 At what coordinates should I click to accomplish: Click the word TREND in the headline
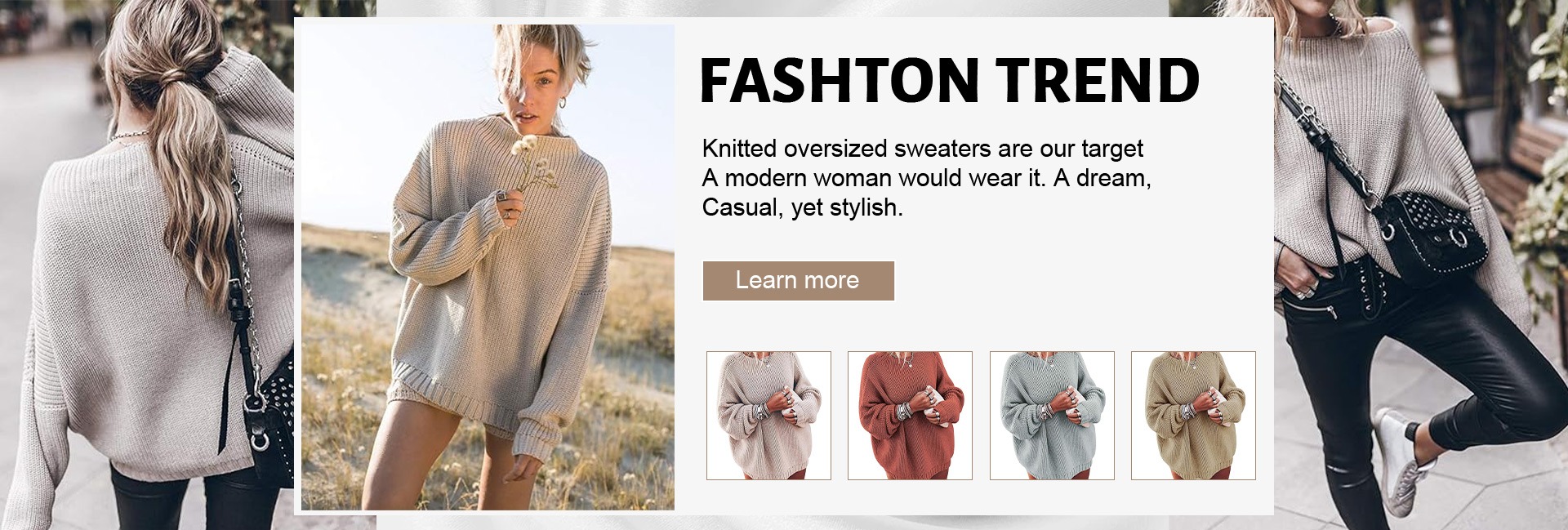(x=1098, y=80)
